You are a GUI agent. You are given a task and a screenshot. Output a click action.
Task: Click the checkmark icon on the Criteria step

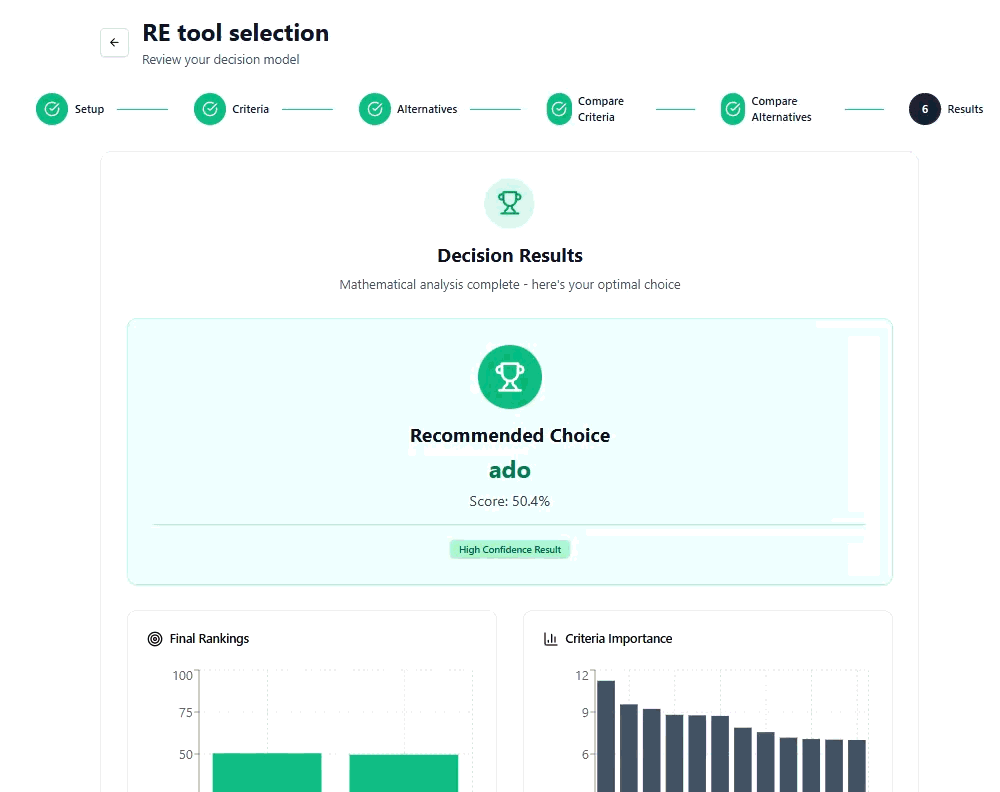(x=209, y=108)
